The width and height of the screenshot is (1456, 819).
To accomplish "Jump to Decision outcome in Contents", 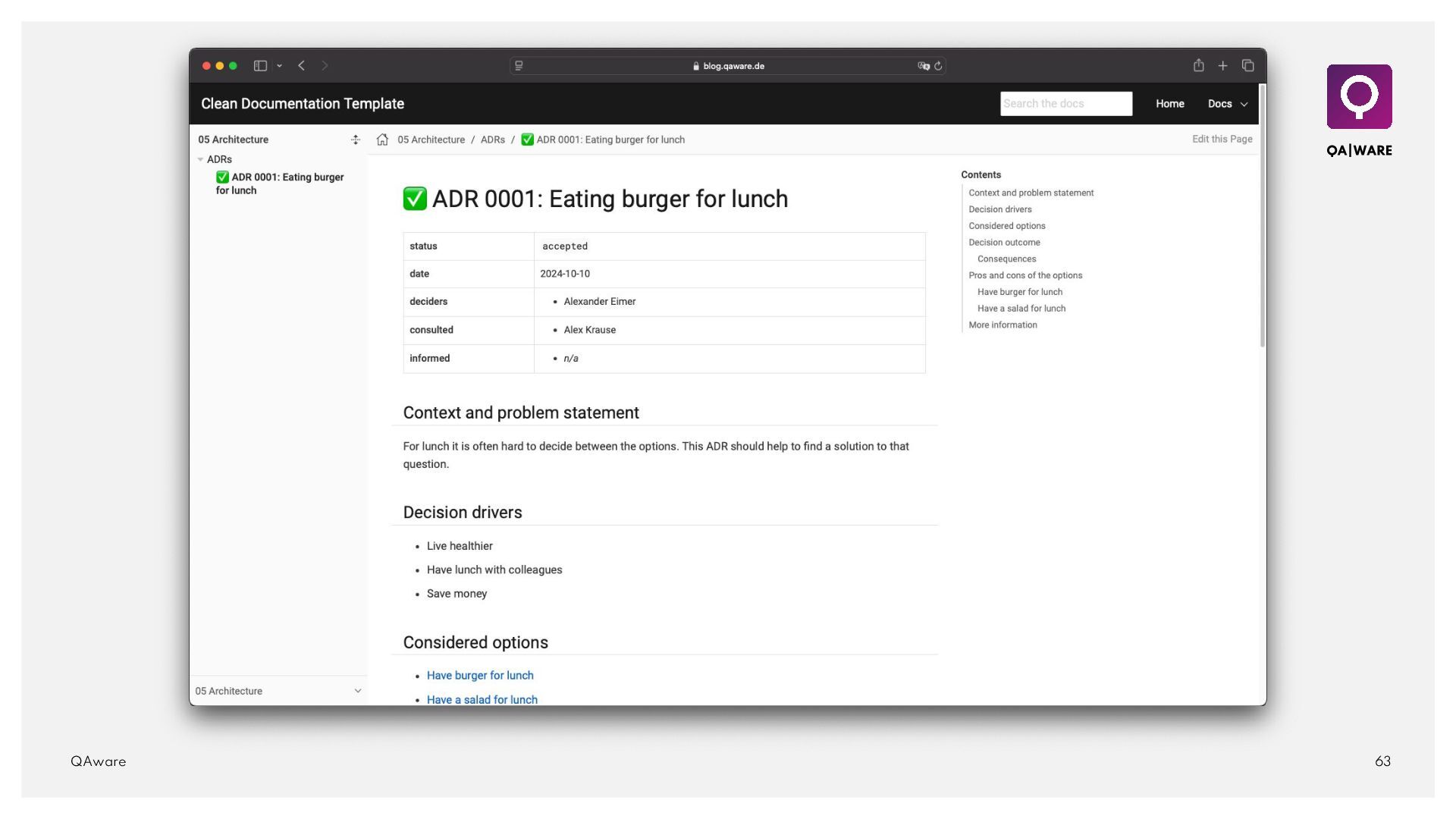I will click(1005, 243).
